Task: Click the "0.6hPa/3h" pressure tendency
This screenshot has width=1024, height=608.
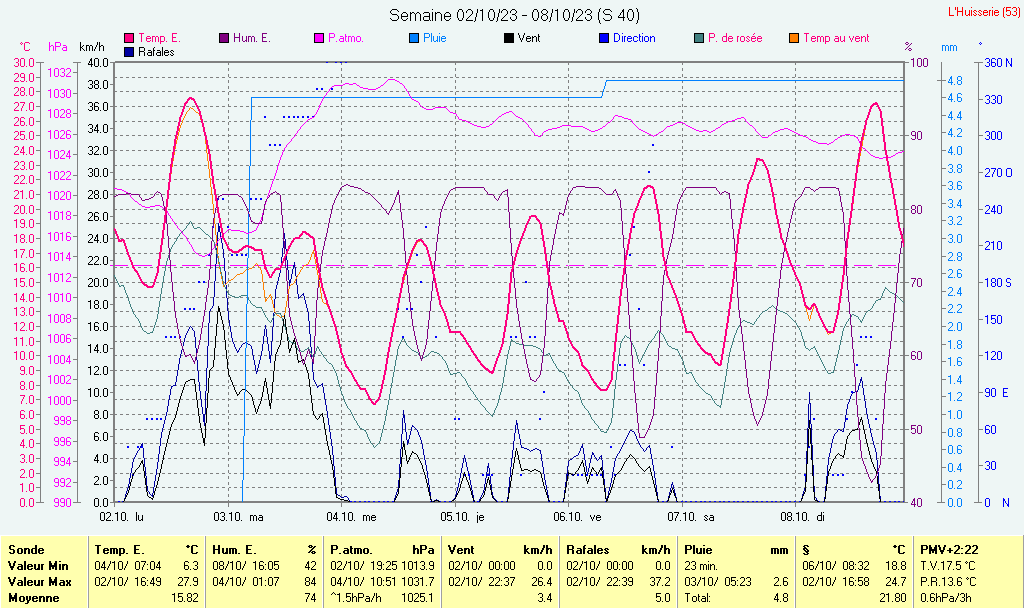Action: click(946, 598)
